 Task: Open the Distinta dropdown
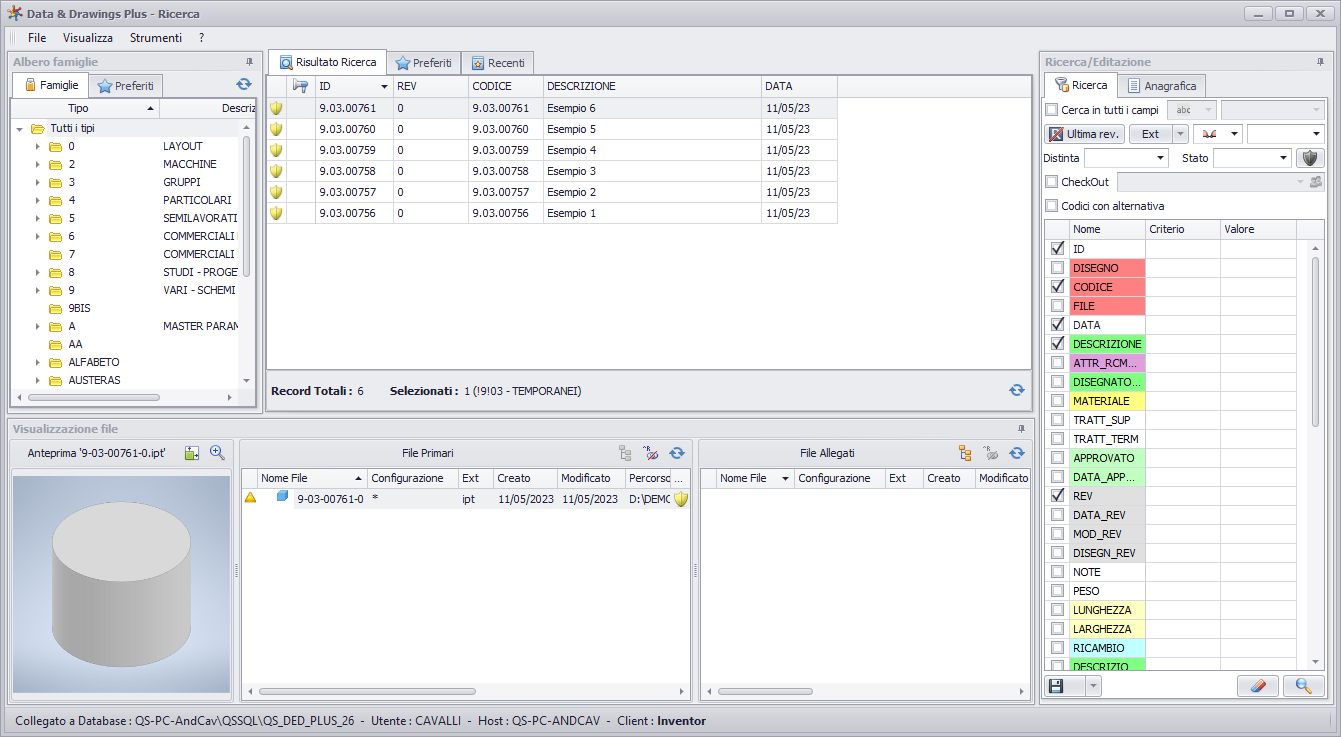(x=1160, y=158)
